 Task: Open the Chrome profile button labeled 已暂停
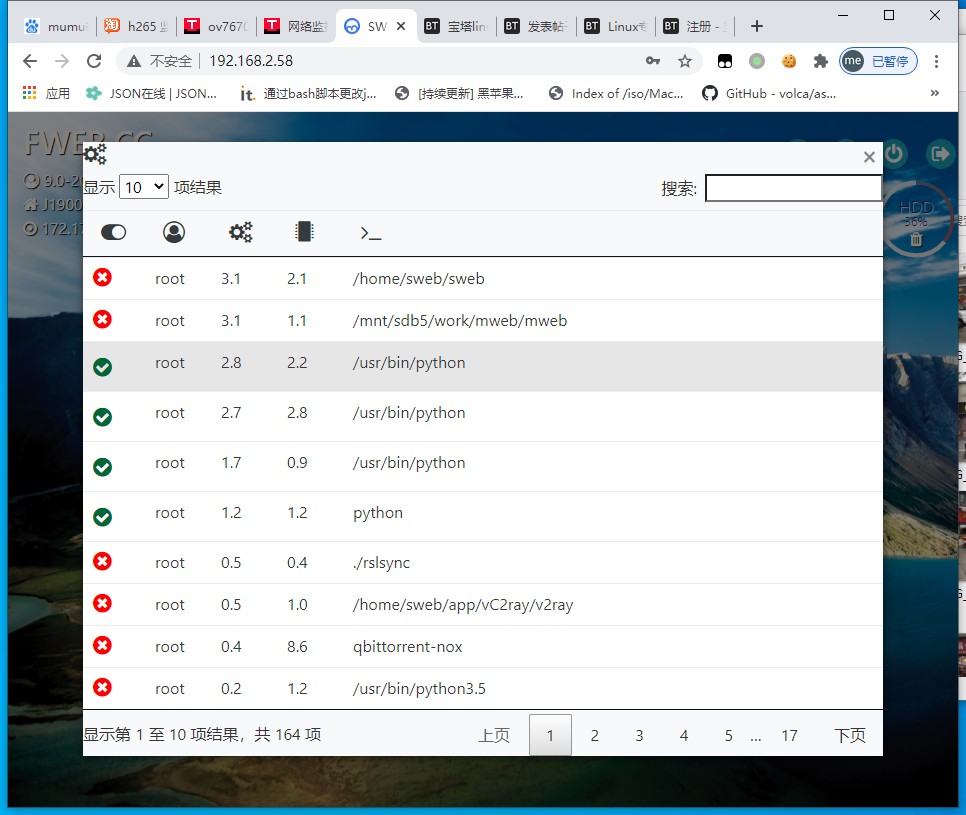[878, 61]
